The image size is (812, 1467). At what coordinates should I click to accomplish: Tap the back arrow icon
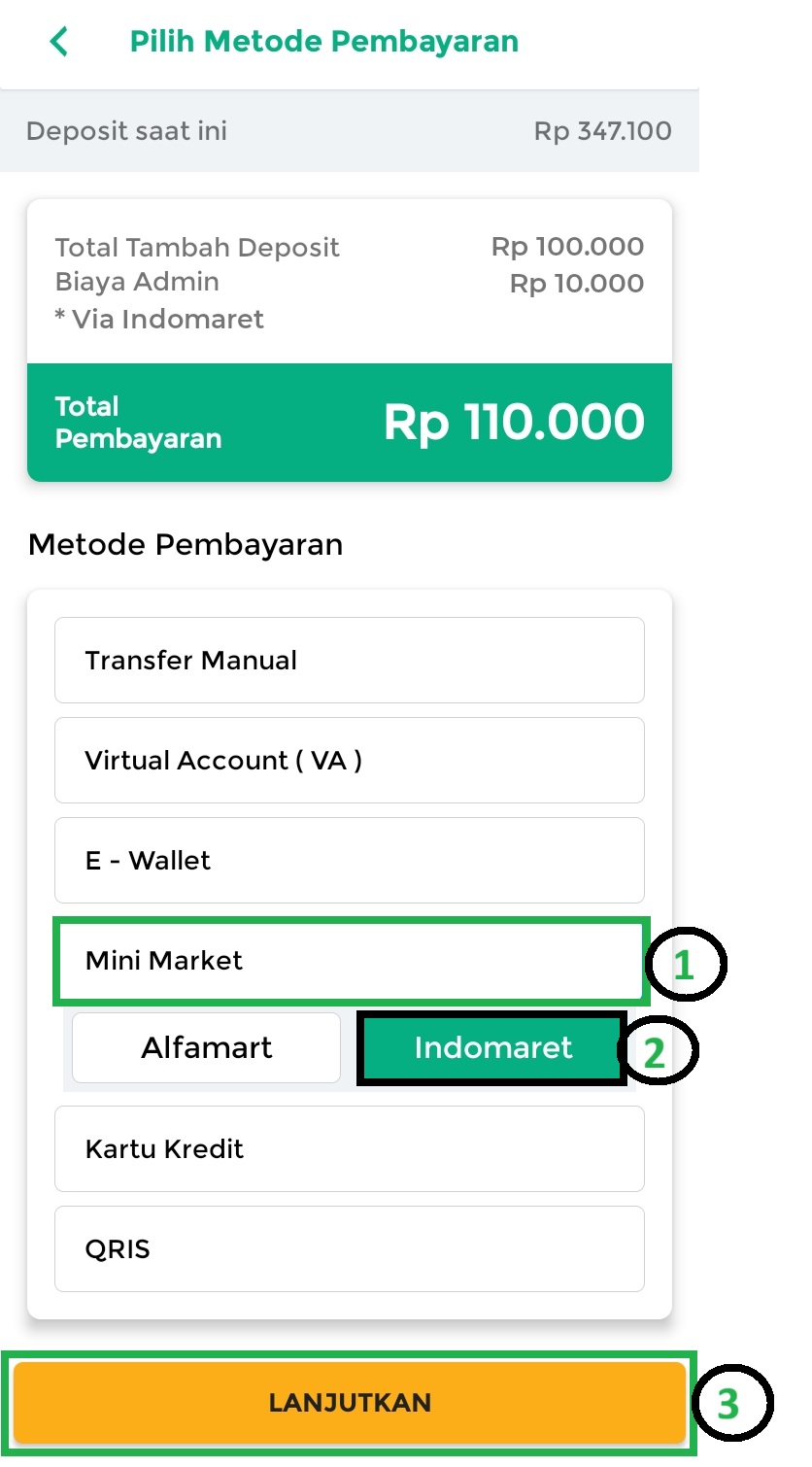(x=59, y=42)
